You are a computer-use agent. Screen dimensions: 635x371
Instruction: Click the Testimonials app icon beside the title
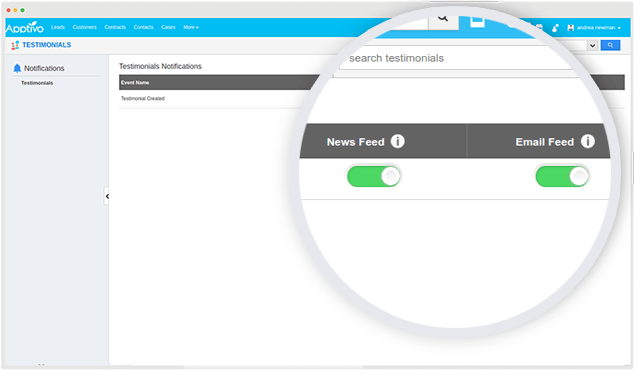[x=15, y=45]
